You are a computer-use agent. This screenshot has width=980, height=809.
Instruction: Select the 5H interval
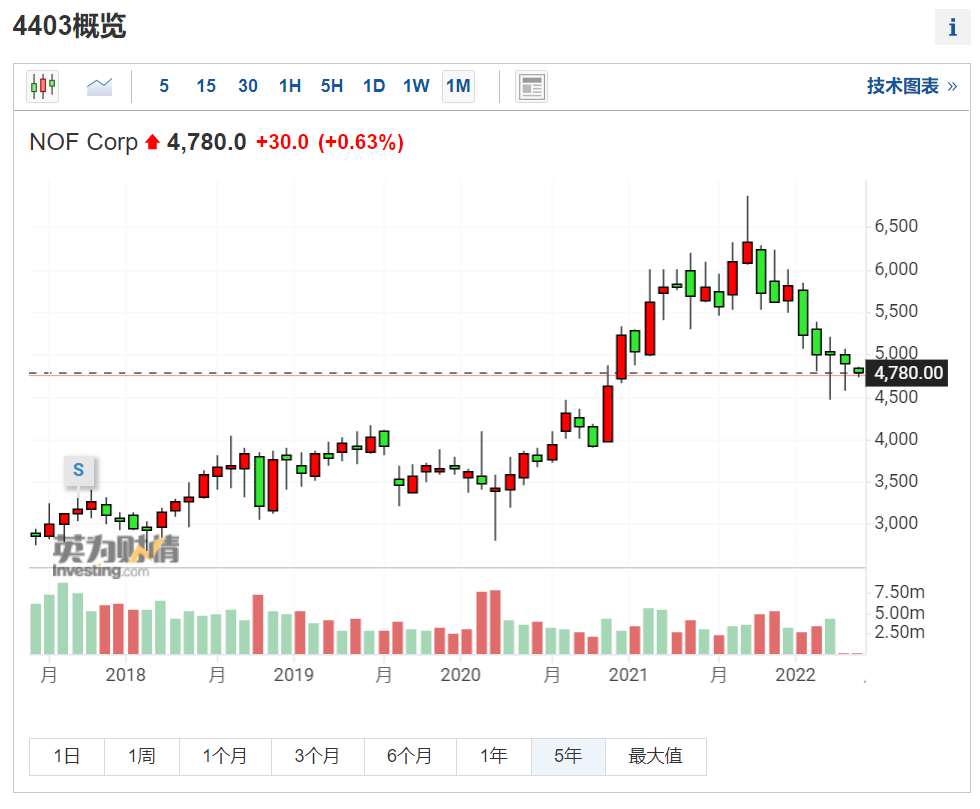[332, 86]
